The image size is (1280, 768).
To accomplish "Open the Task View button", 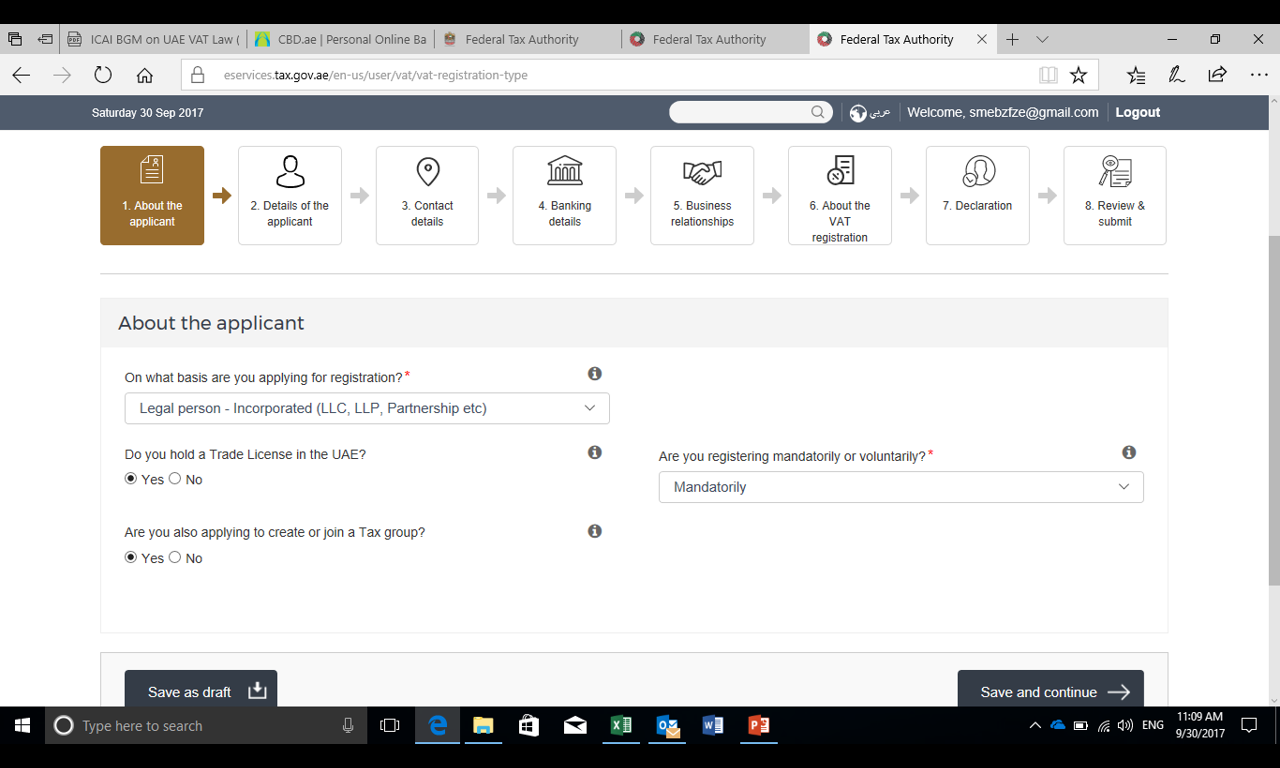I will (x=390, y=726).
